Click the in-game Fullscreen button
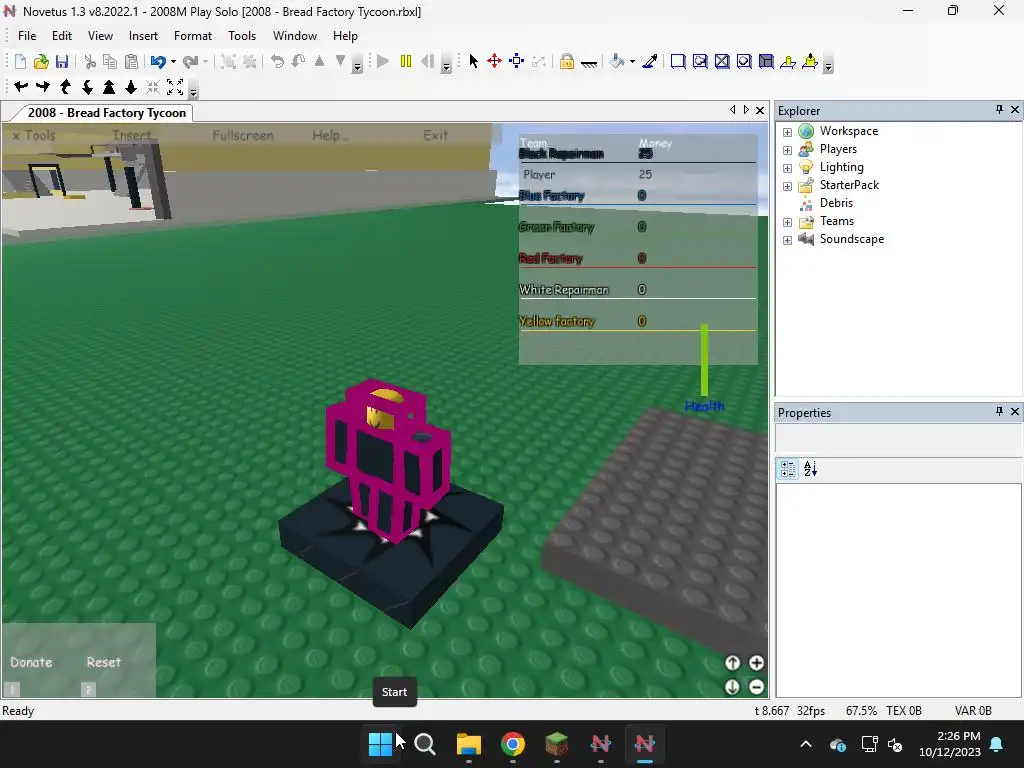1024x768 pixels. (x=243, y=135)
